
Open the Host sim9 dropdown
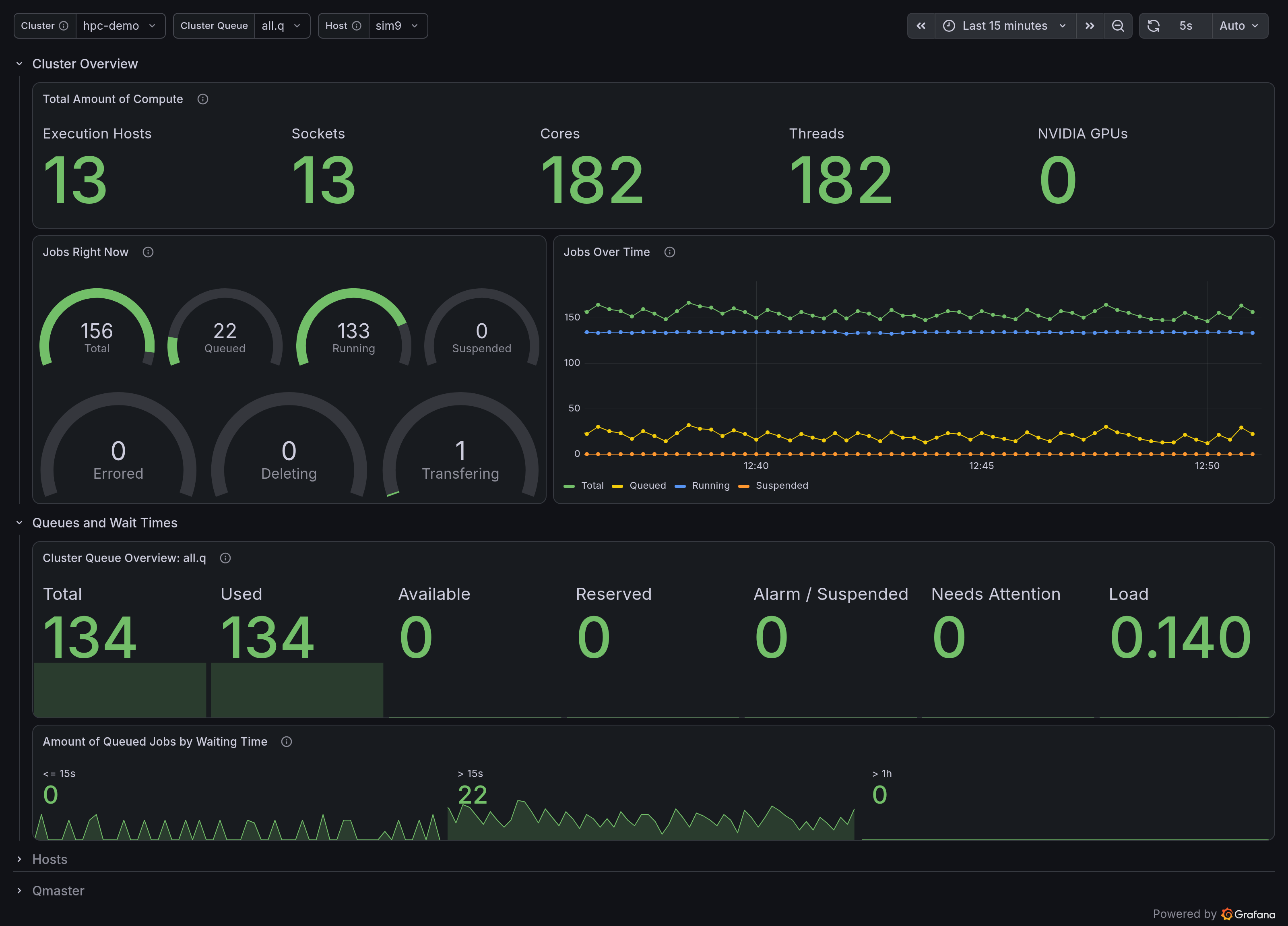coord(398,25)
